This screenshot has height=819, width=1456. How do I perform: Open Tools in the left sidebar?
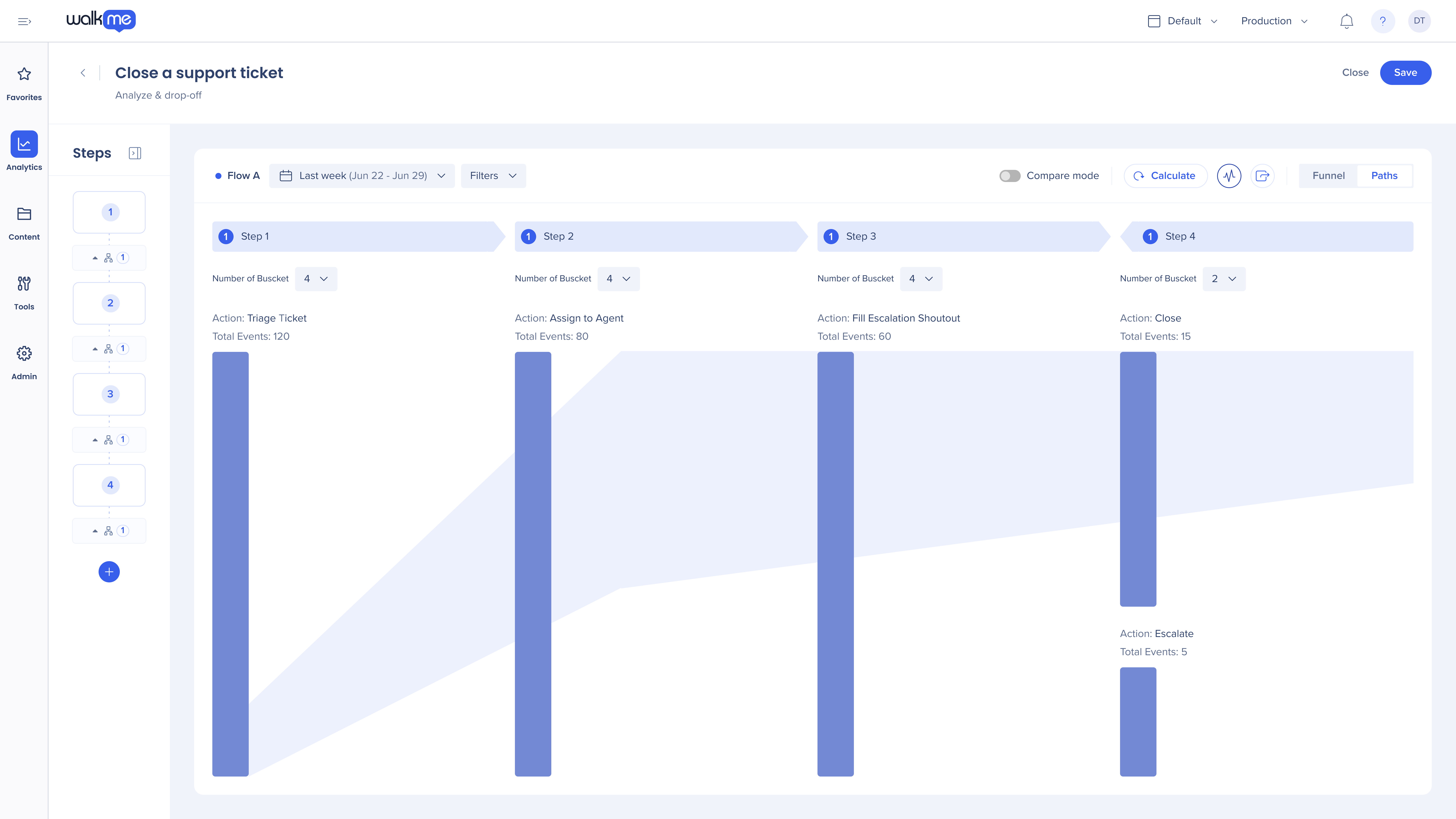point(24,284)
